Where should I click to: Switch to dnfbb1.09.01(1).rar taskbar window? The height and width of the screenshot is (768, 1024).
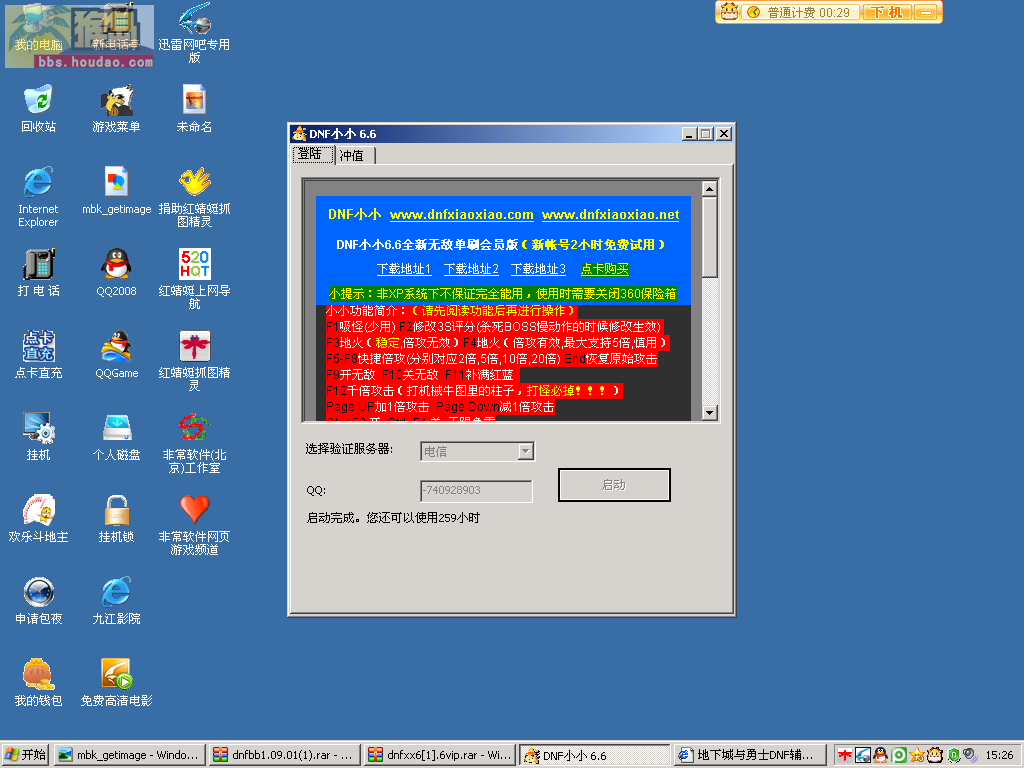pos(284,755)
